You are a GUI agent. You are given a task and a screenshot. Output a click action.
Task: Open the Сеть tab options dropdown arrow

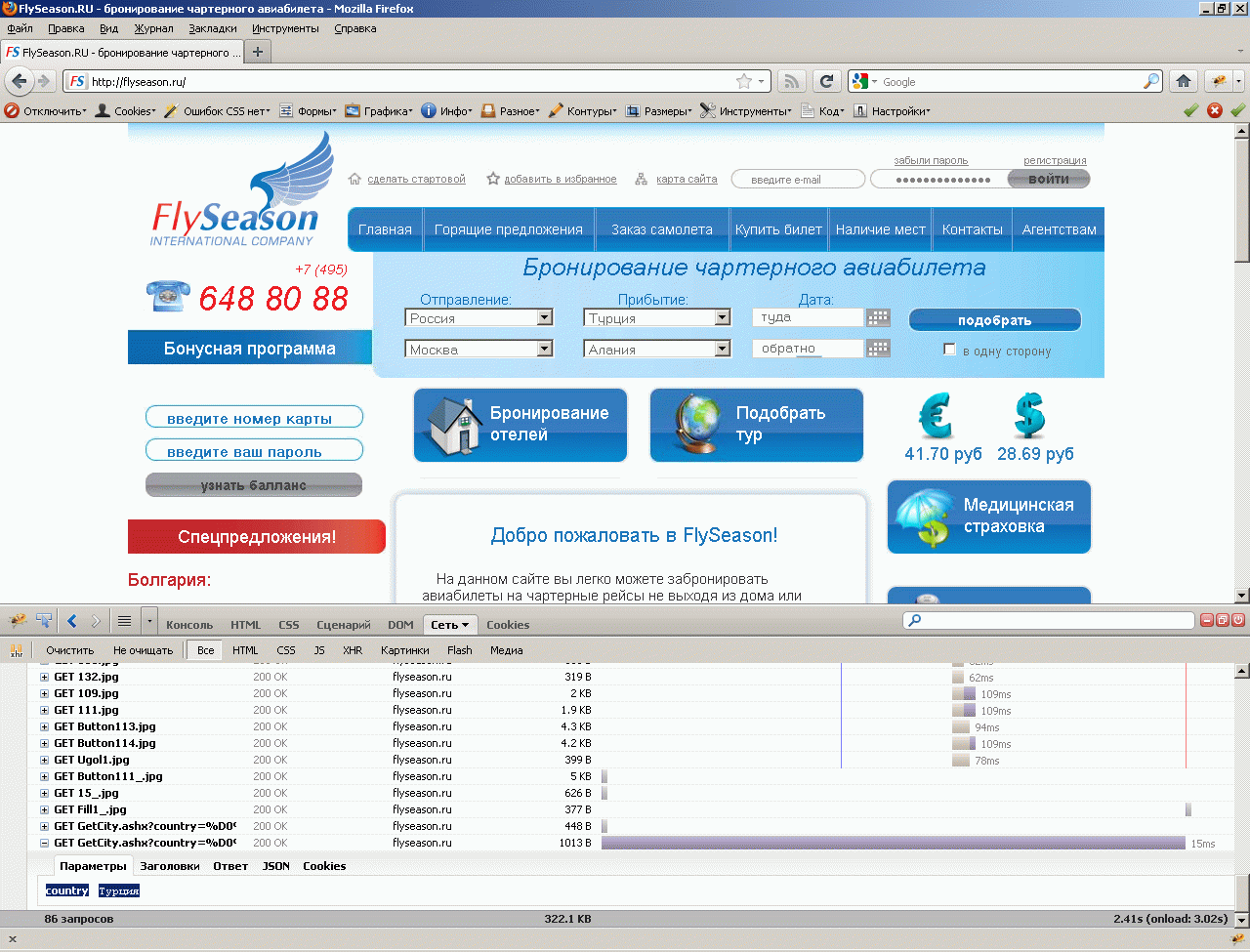[465, 625]
